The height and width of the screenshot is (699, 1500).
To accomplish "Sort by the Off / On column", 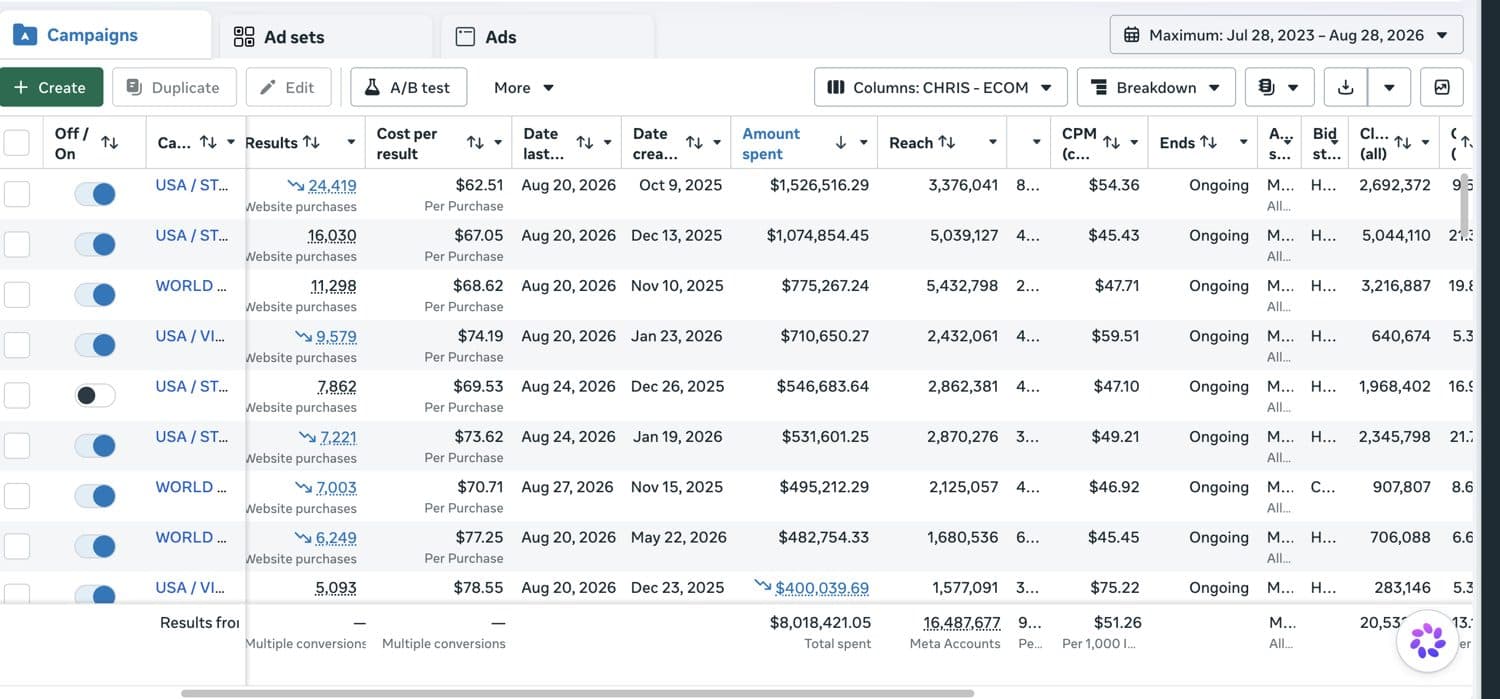I will (x=110, y=143).
